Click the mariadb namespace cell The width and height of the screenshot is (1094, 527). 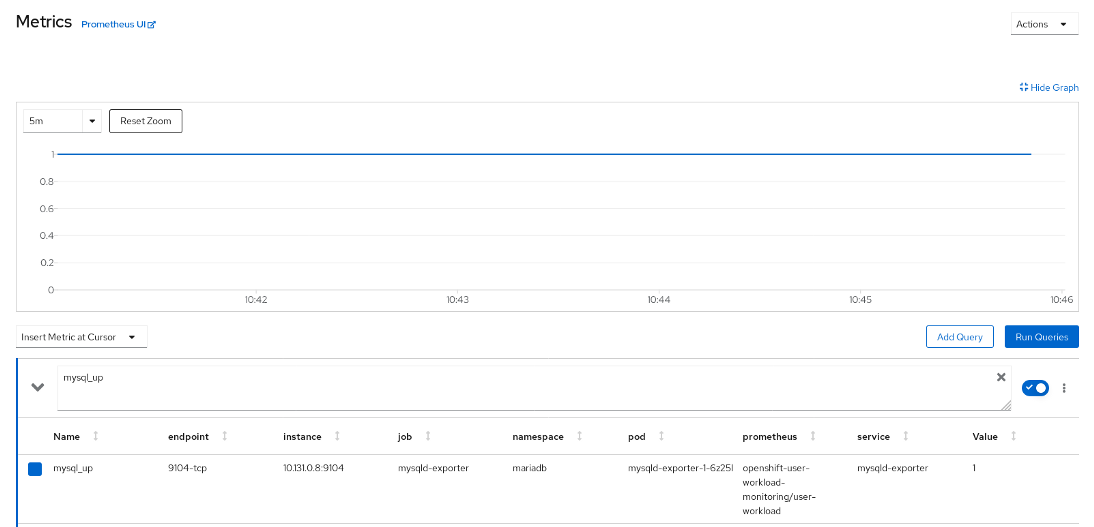529,468
